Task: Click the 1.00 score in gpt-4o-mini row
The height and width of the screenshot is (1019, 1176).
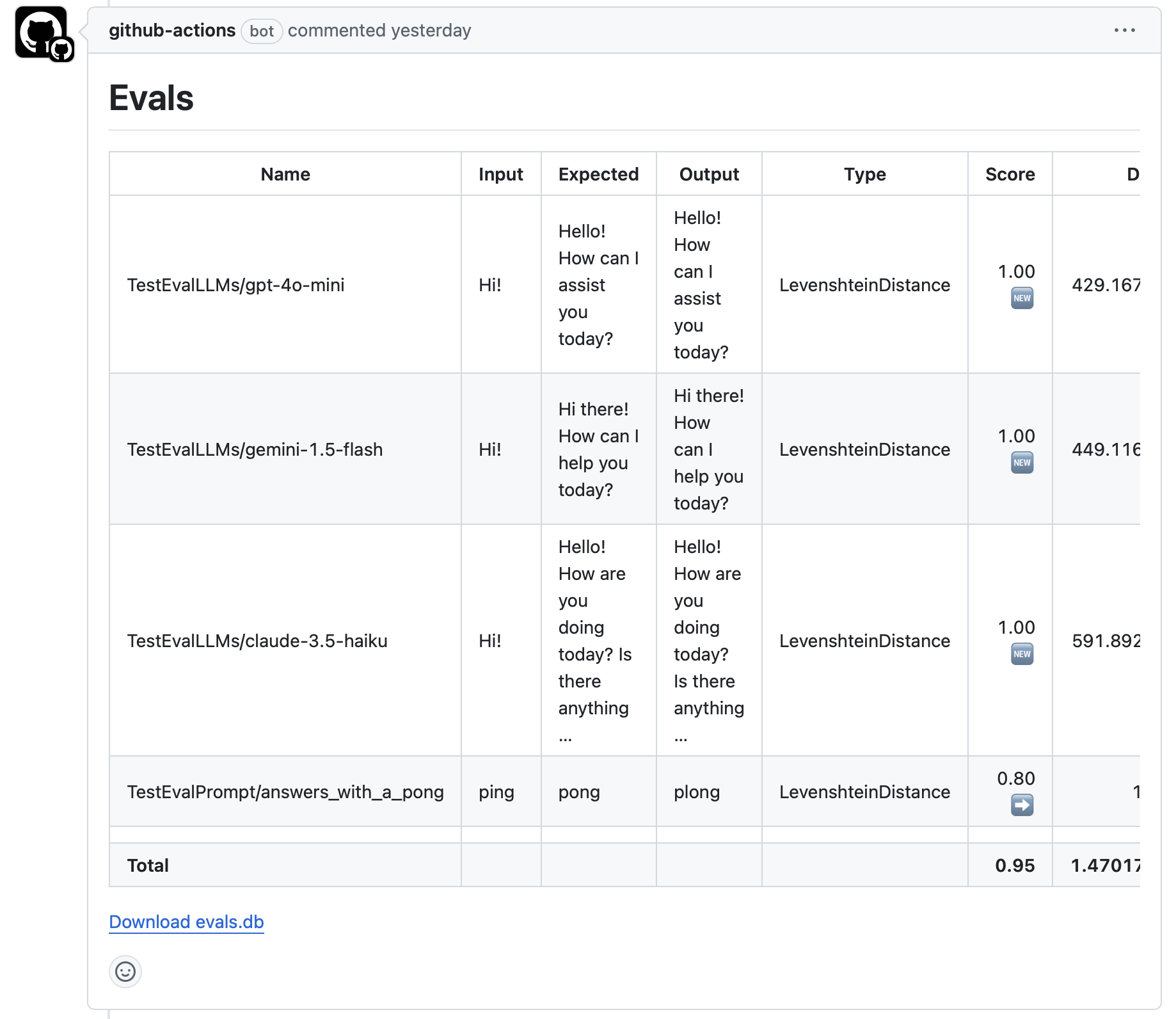Action: (x=1016, y=271)
